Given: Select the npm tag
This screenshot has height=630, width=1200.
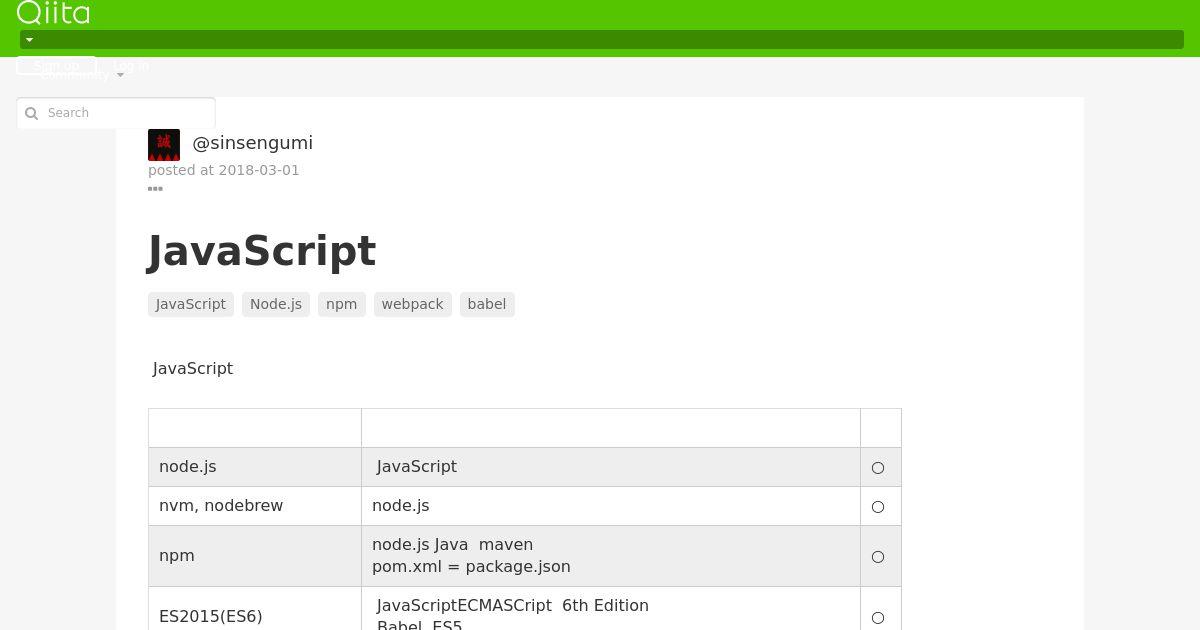Looking at the screenshot, I should (x=342, y=304).
